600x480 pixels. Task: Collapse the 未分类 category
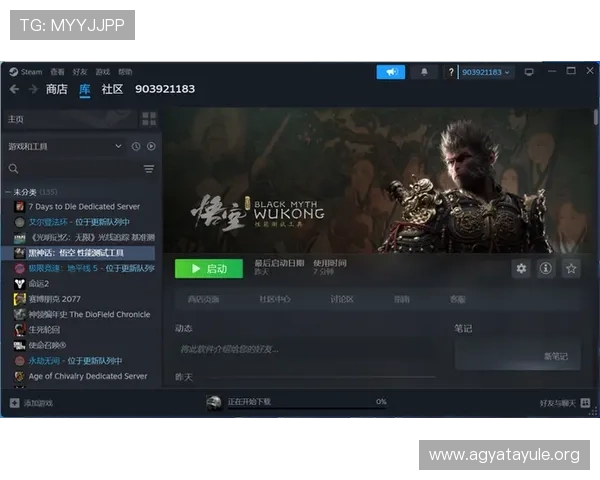(8, 191)
